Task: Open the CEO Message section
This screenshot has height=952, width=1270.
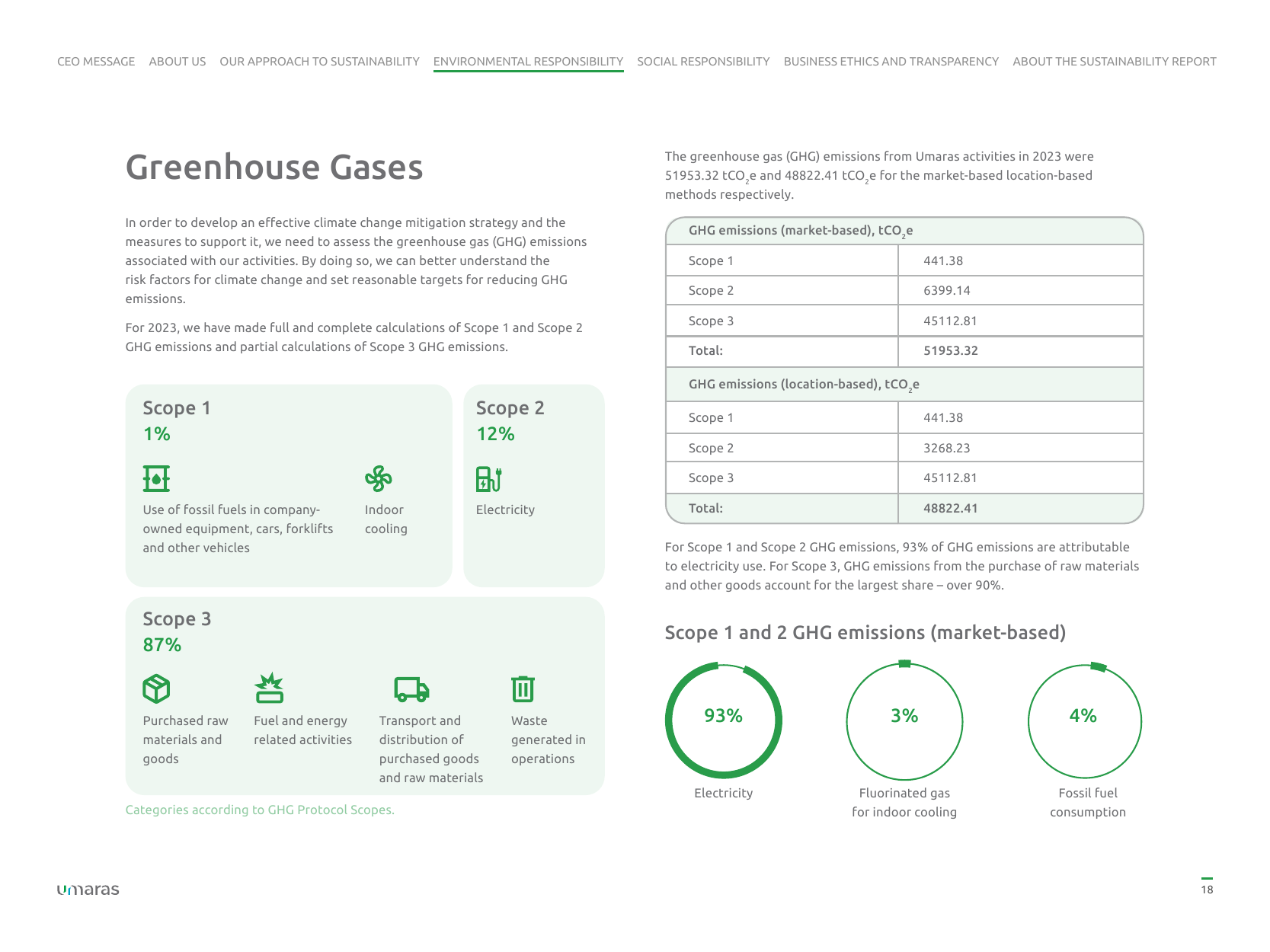Action: click(96, 62)
